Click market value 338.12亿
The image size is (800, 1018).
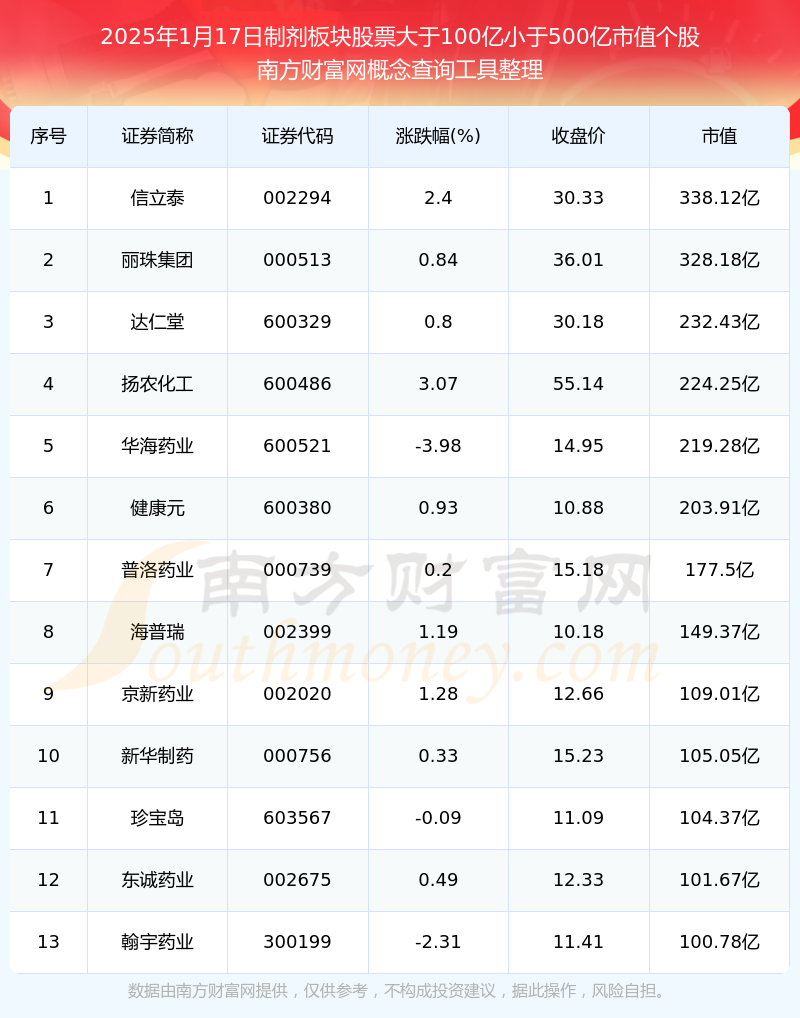719,198
